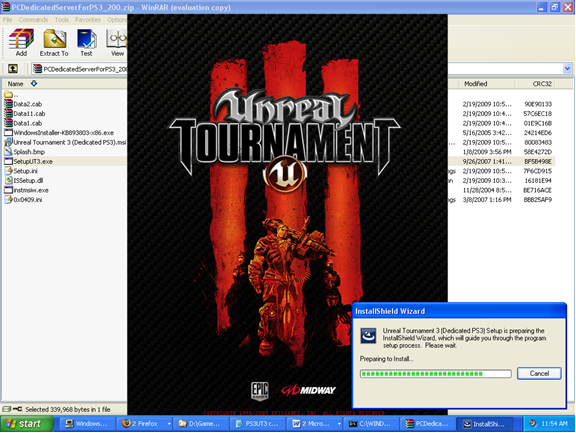This screenshot has height=433, width=576.
Task: Click status text "Selected 339,968 bytes in 1 file"
Action: coord(68,409)
